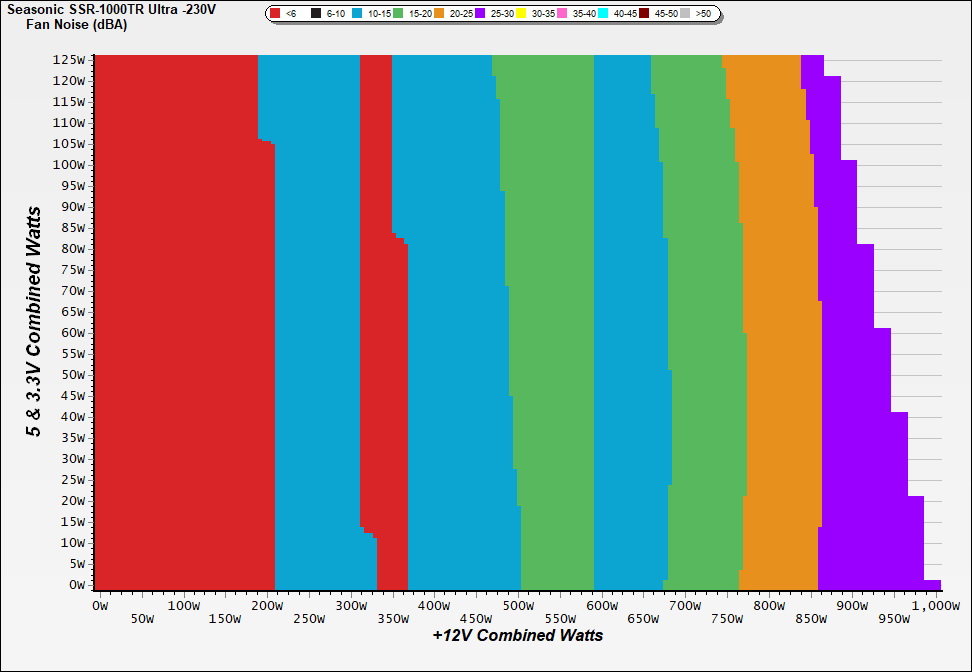Click the black 6-10 legend swatch

pos(316,14)
